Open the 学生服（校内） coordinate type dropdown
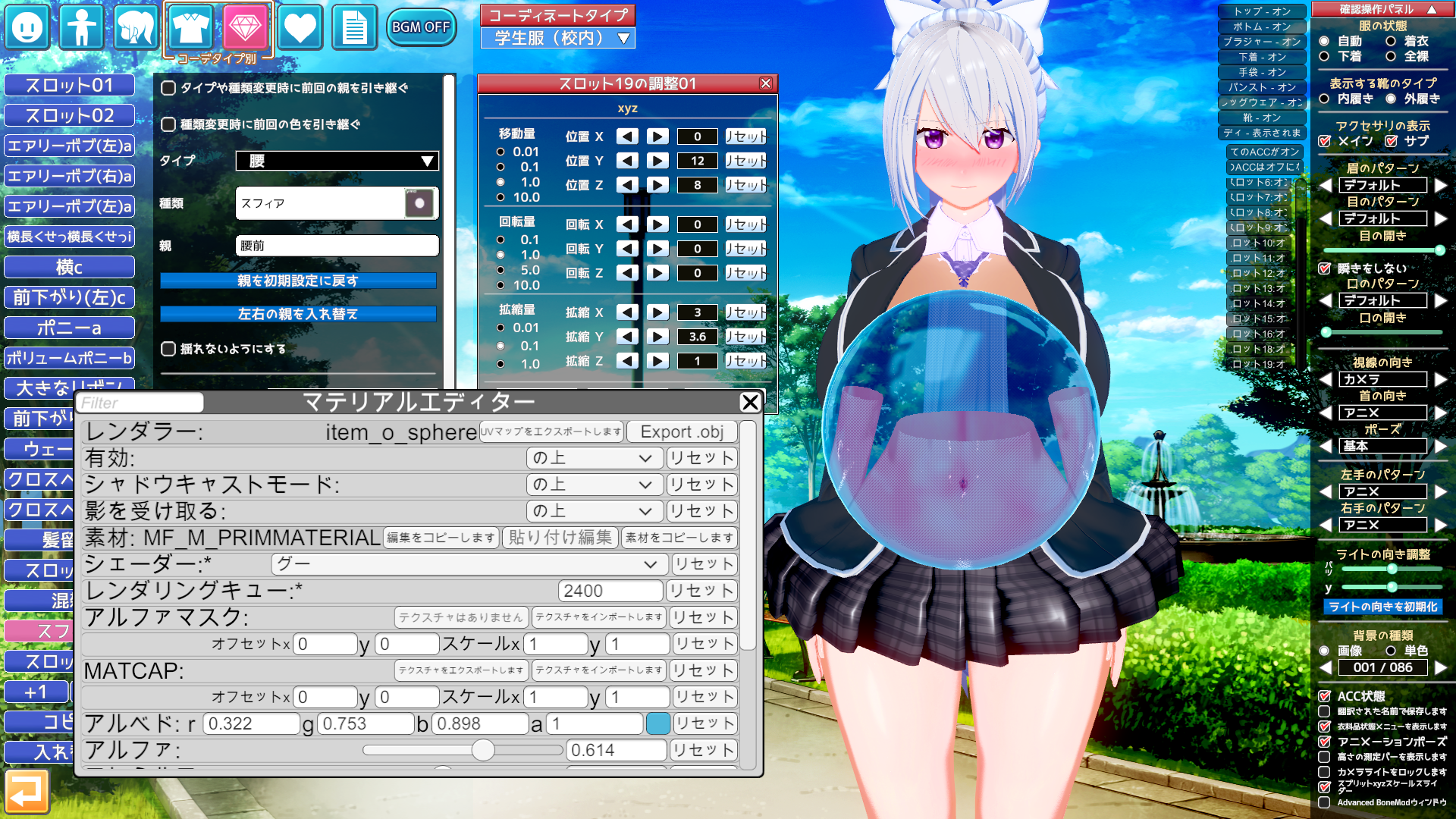The image size is (1456, 819). coord(557,38)
